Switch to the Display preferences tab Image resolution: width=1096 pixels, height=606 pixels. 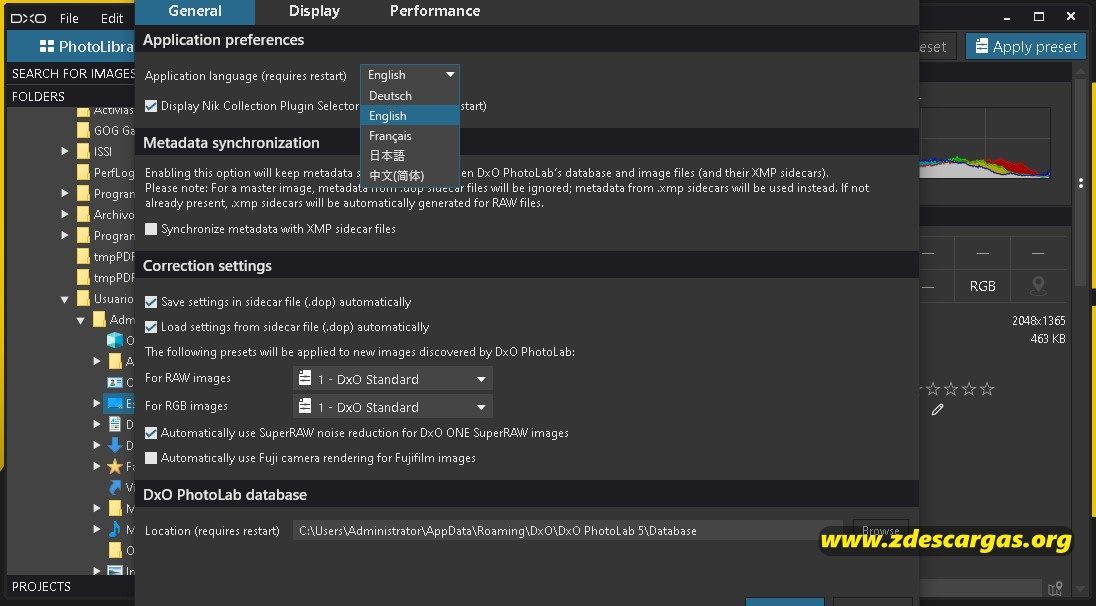pos(315,11)
